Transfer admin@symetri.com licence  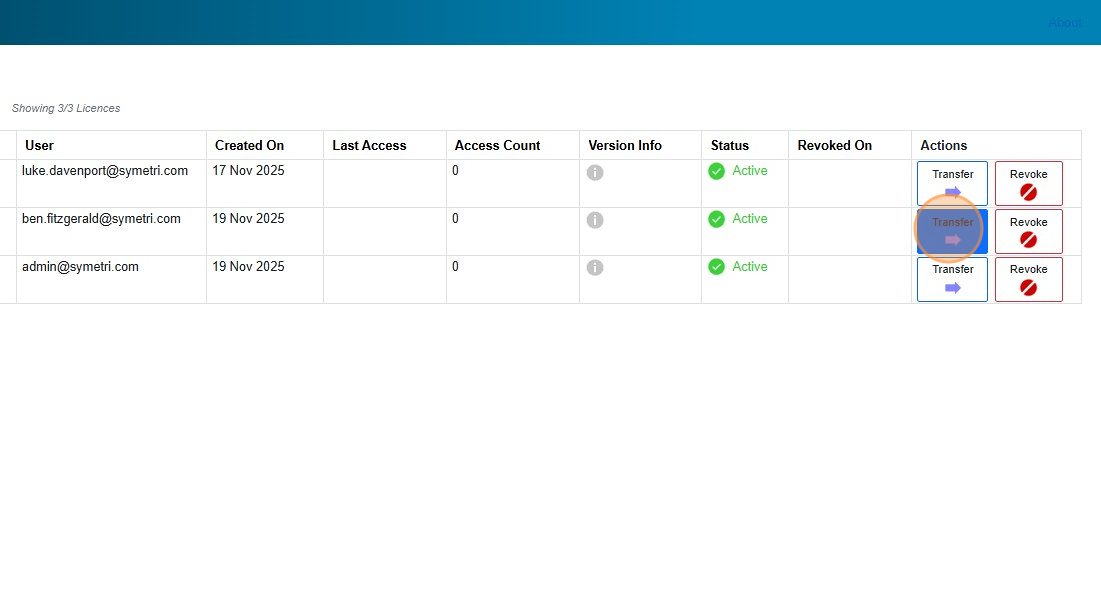click(x=952, y=279)
